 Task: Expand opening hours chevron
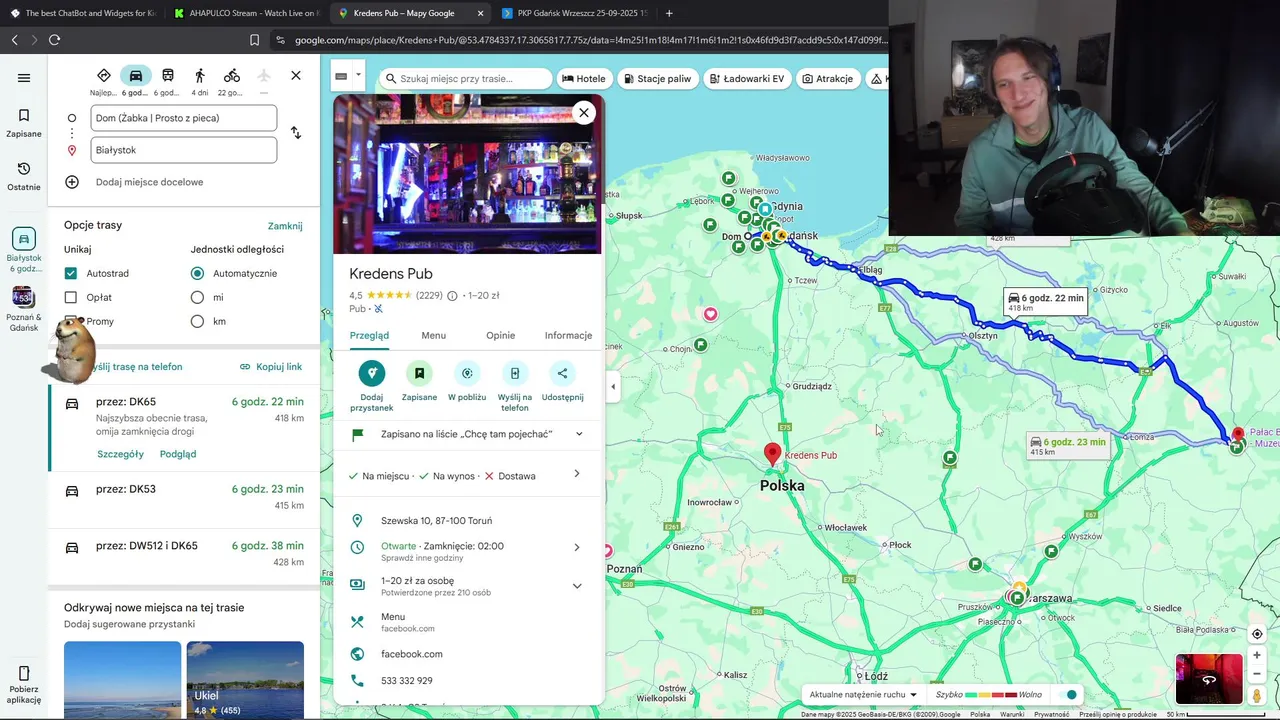(577, 547)
